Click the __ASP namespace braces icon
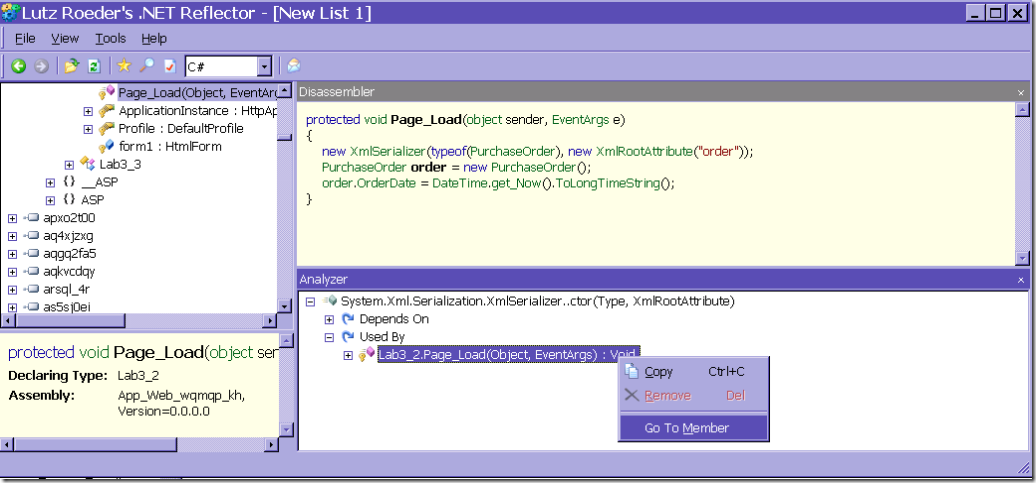 (x=69, y=182)
